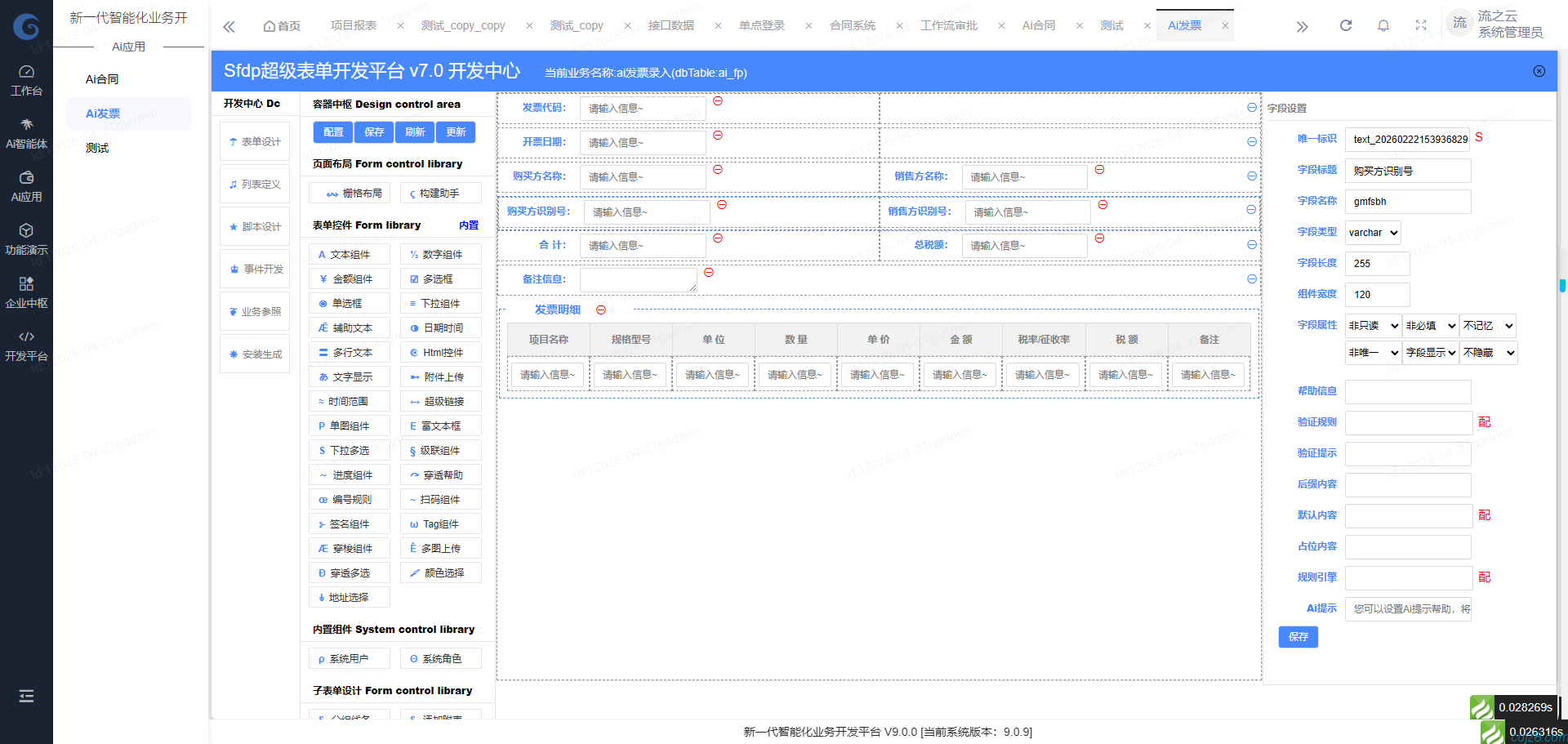This screenshot has width=1568, height=744.
Task: Click the 配 button beside 验证规则
Action: point(1485,422)
